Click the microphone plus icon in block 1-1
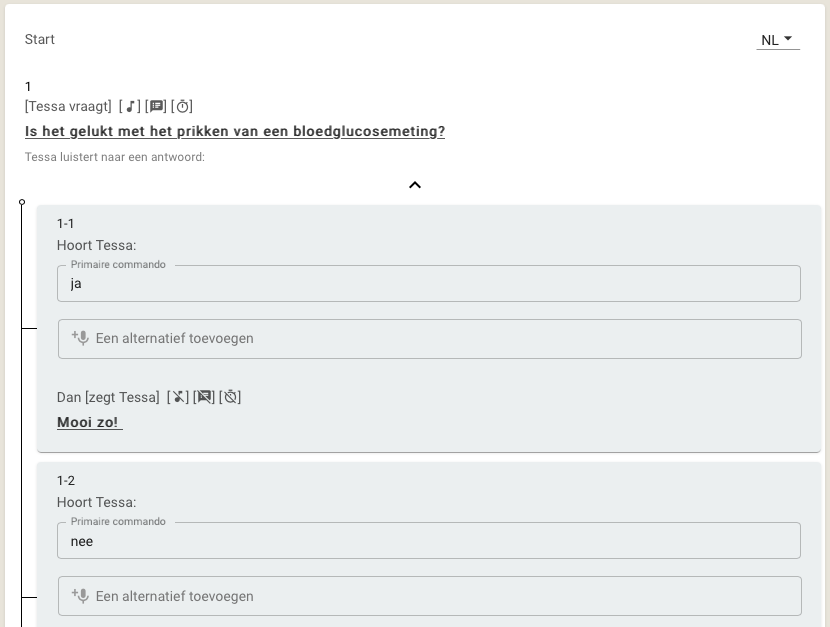The image size is (830, 627). tap(80, 338)
